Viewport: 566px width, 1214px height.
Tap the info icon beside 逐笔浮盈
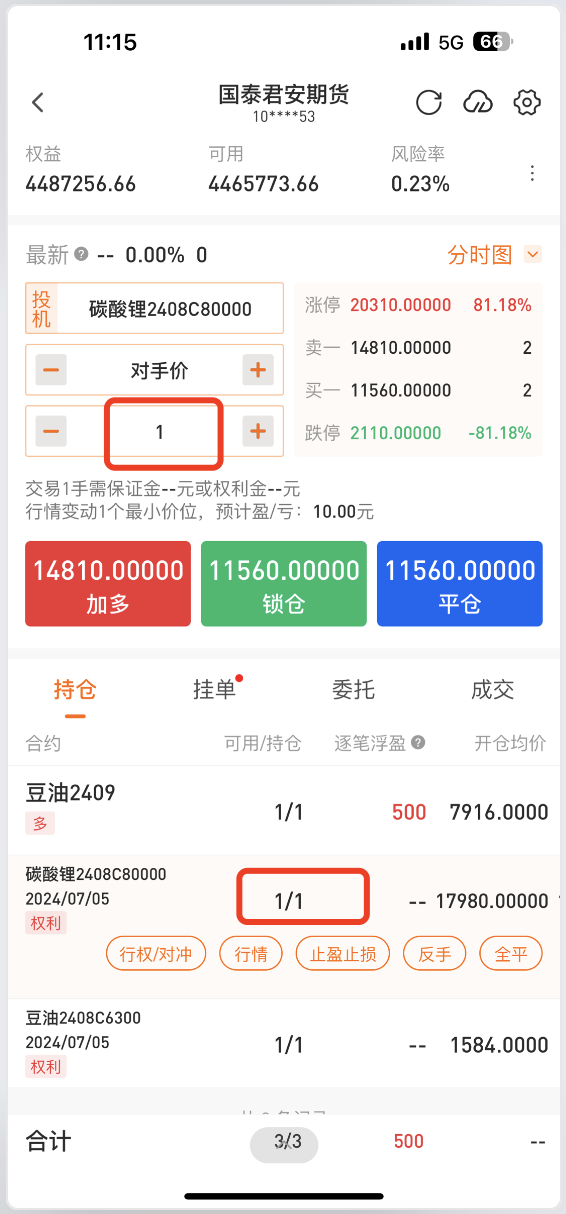418,743
